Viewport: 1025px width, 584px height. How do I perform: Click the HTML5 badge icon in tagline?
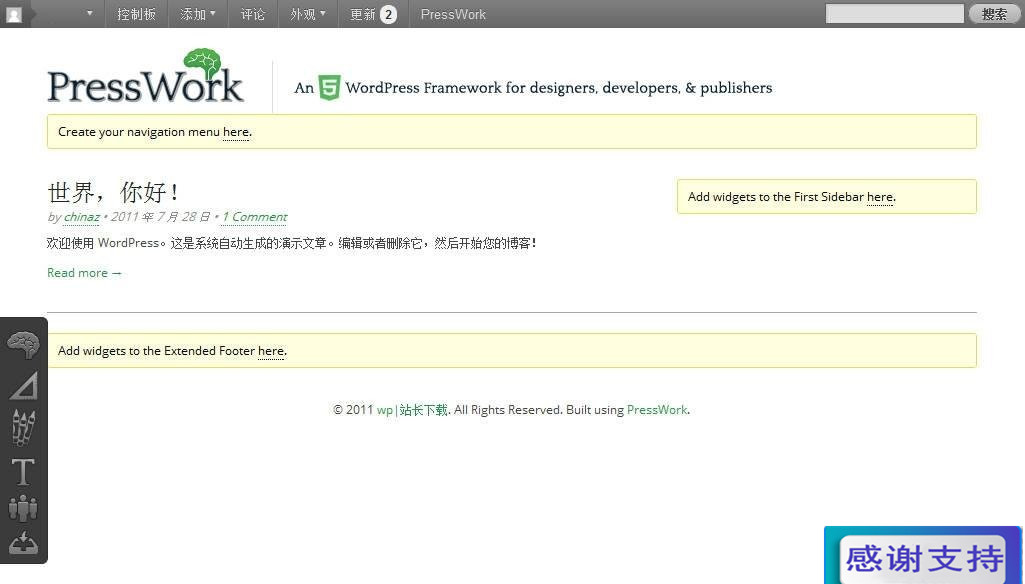pyautogui.click(x=329, y=88)
